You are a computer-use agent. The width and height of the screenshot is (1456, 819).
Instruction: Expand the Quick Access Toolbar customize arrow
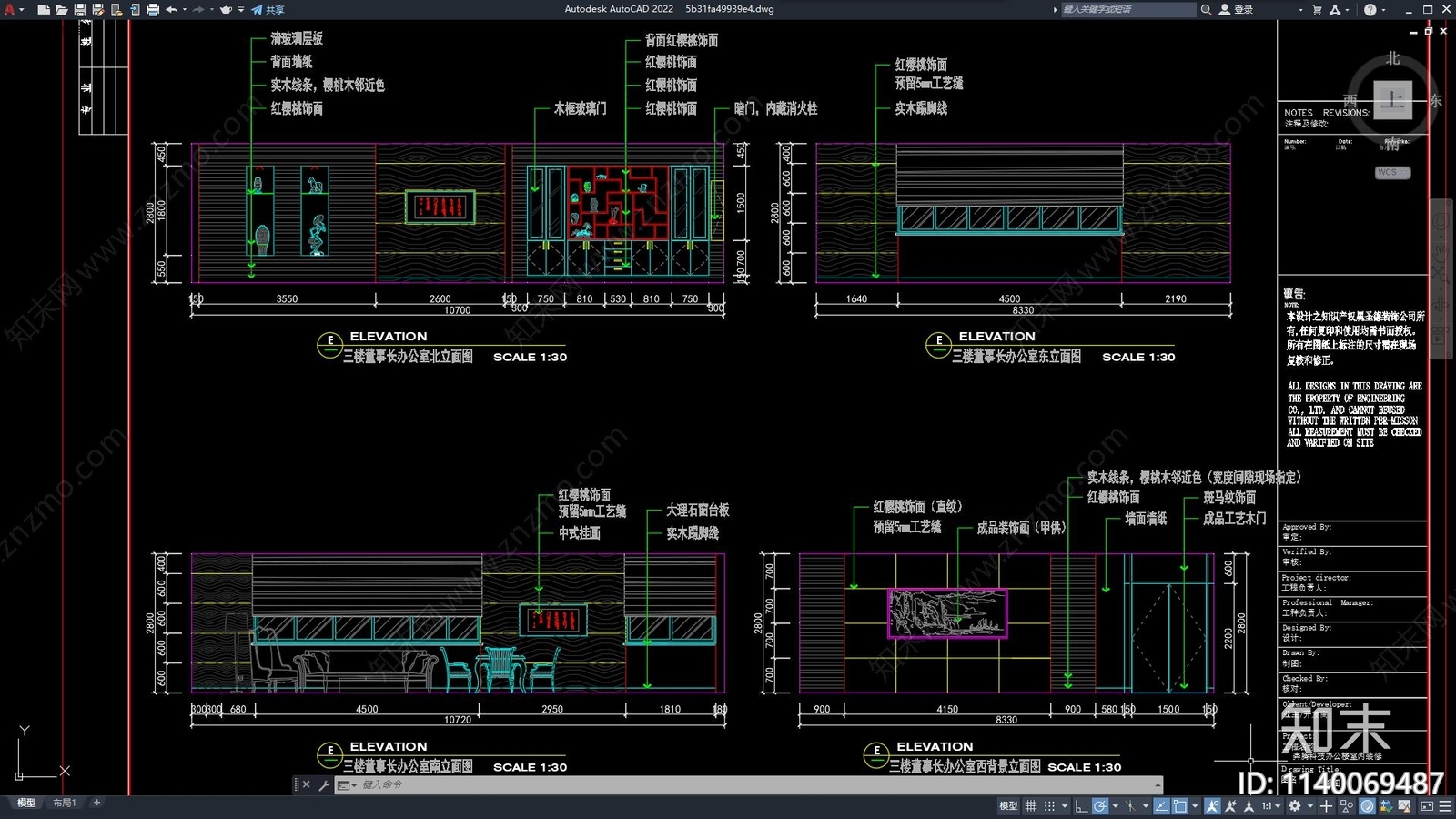coord(241,9)
